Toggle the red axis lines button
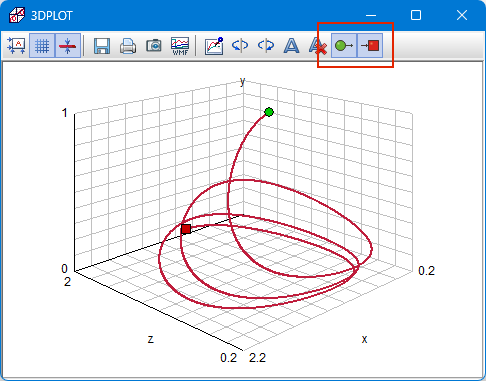 68,45
